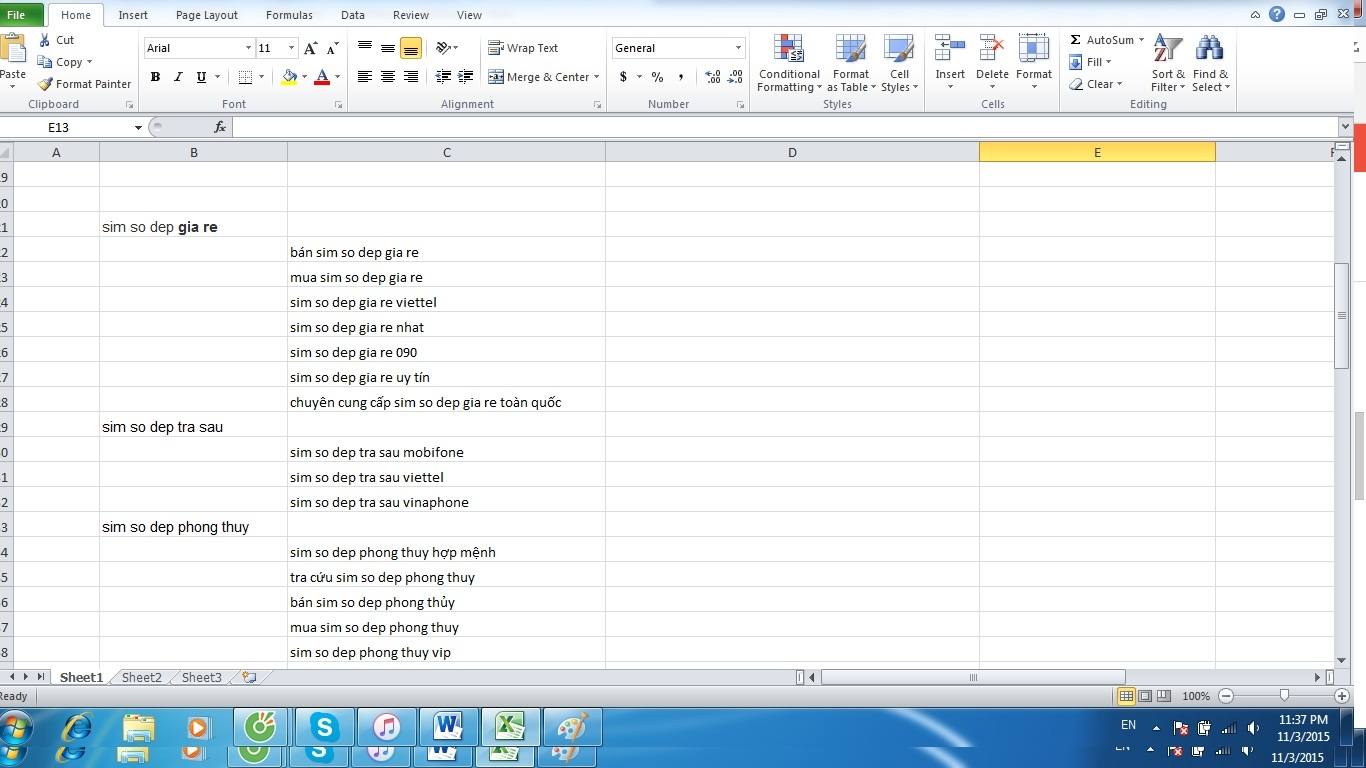1366x768 pixels.
Task: Click Decrease Decimal
Action: (735, 77)
